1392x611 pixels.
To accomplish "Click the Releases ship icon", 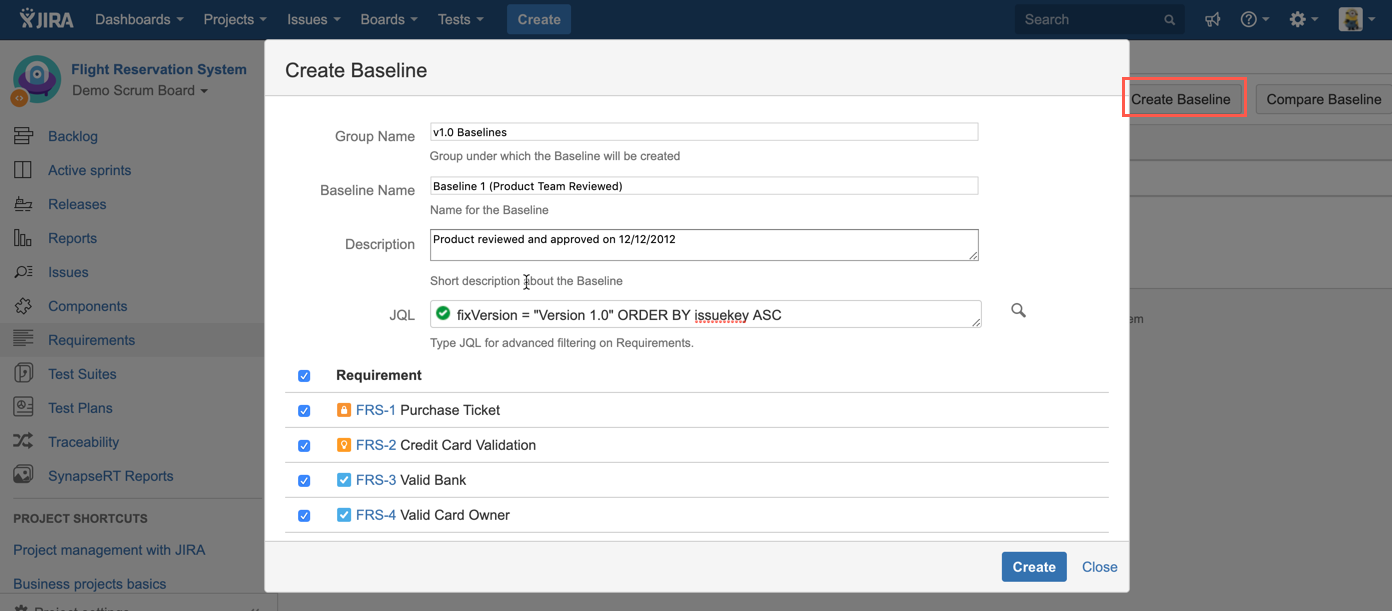I will point(23,204).
